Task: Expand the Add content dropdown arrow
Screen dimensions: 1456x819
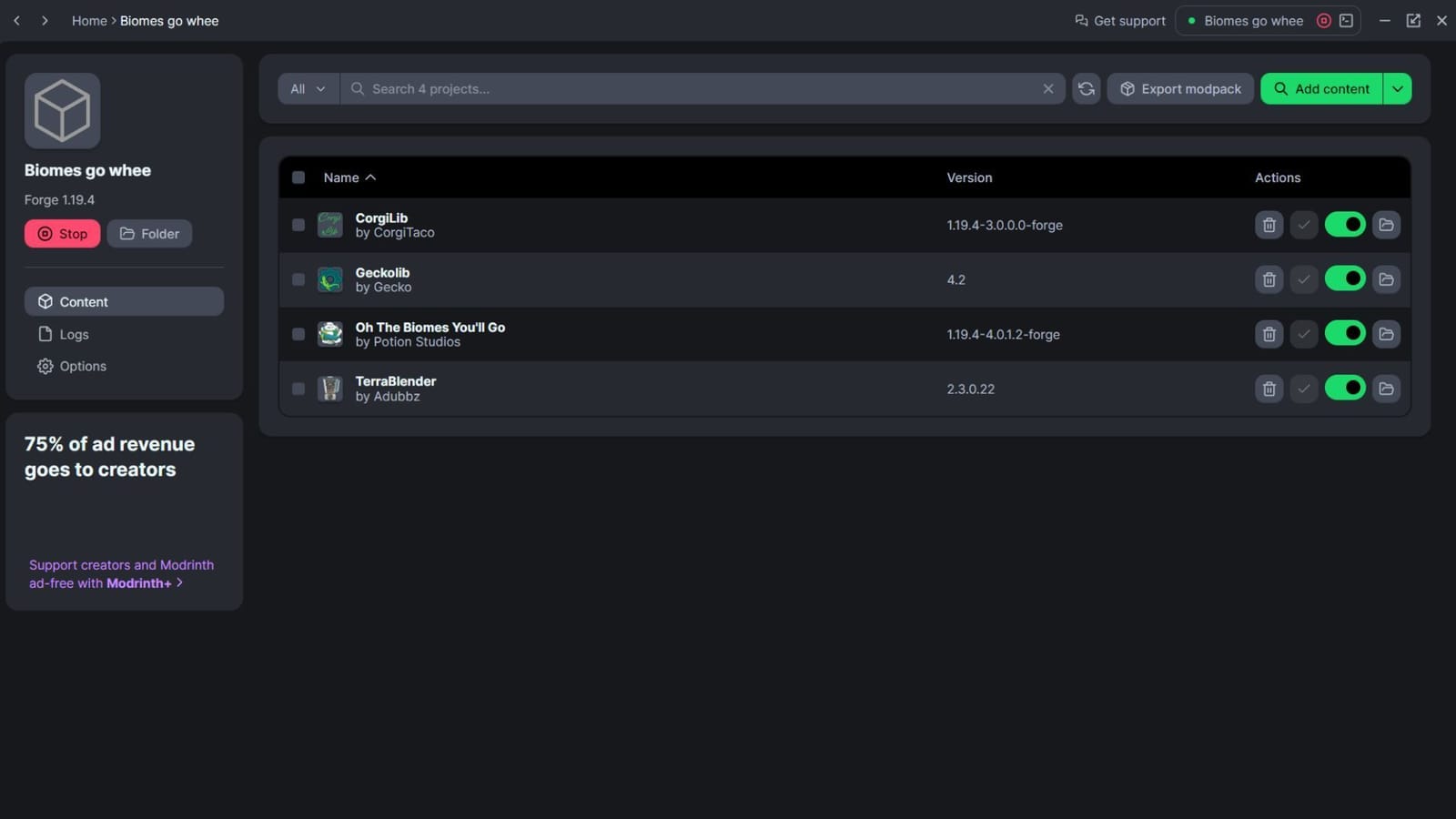Action: pyautogui.click(x=1397, y=89)
